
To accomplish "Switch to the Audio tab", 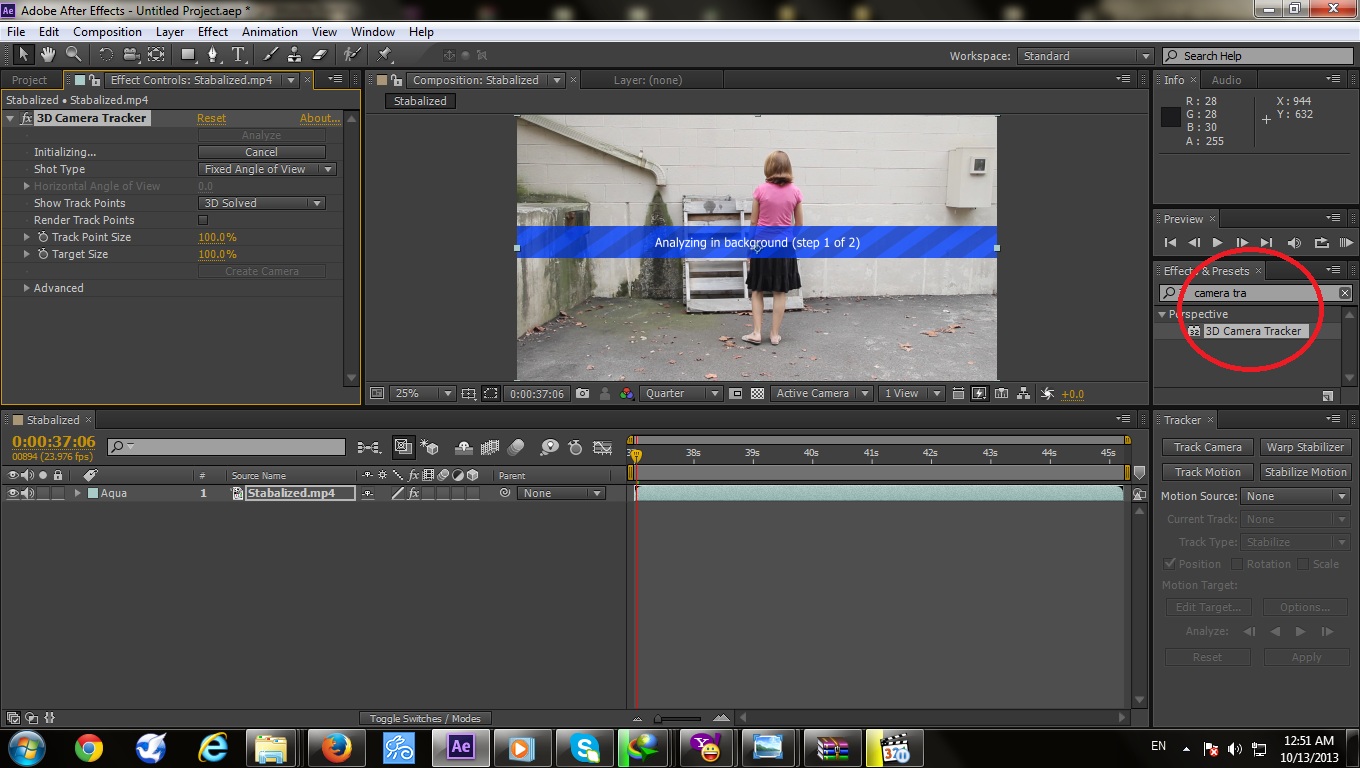I will (1226, 80).
